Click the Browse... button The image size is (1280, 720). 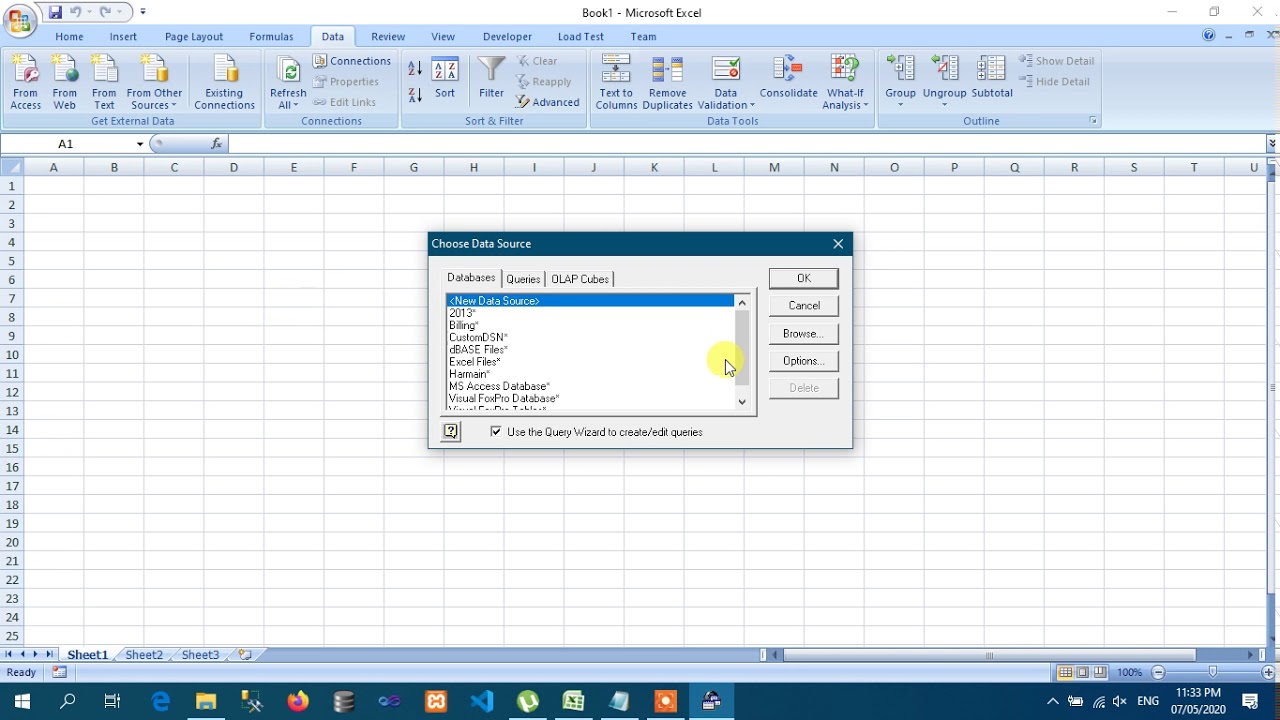[x=804, y=333]
